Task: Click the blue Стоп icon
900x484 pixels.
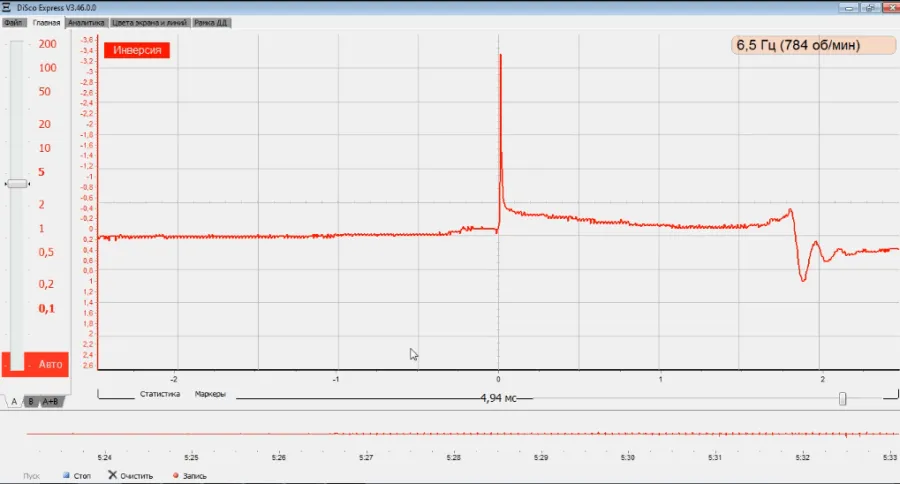Action: coord(66,475)
